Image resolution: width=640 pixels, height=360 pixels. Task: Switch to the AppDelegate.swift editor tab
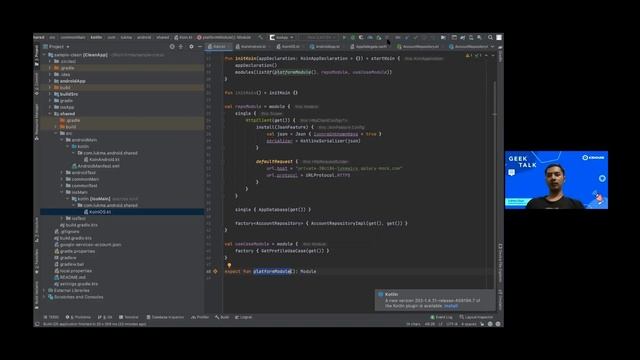pos(371,47)
